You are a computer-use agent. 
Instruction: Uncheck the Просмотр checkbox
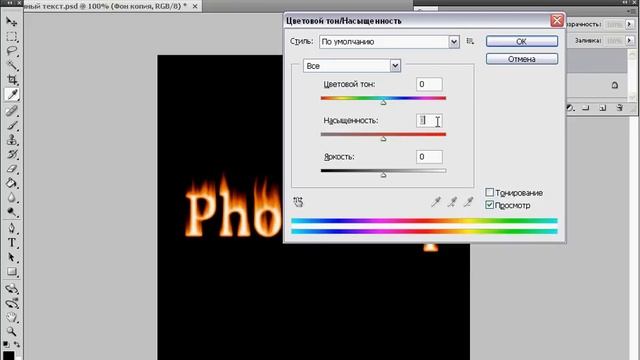tap(490, 204)
